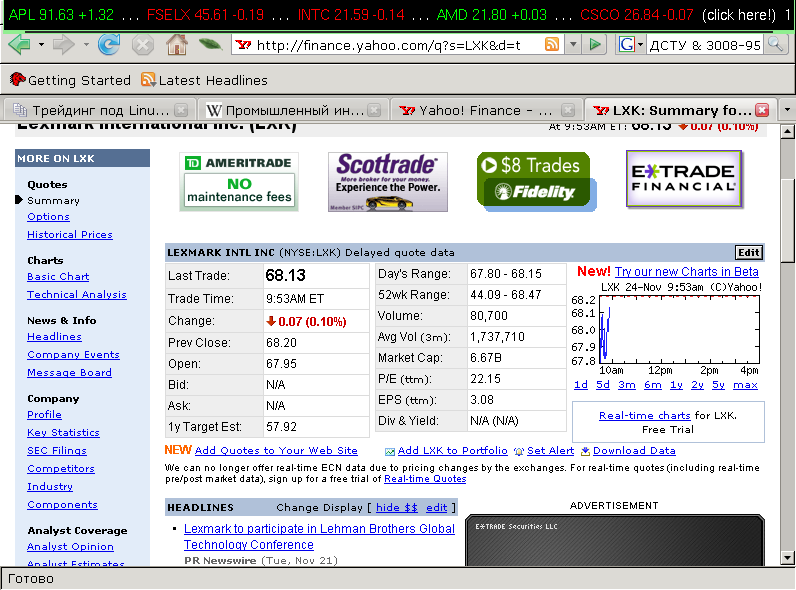Switch to the Промышленный ин... tab
This screenshot has width=796, height=590.
[293, 110]
